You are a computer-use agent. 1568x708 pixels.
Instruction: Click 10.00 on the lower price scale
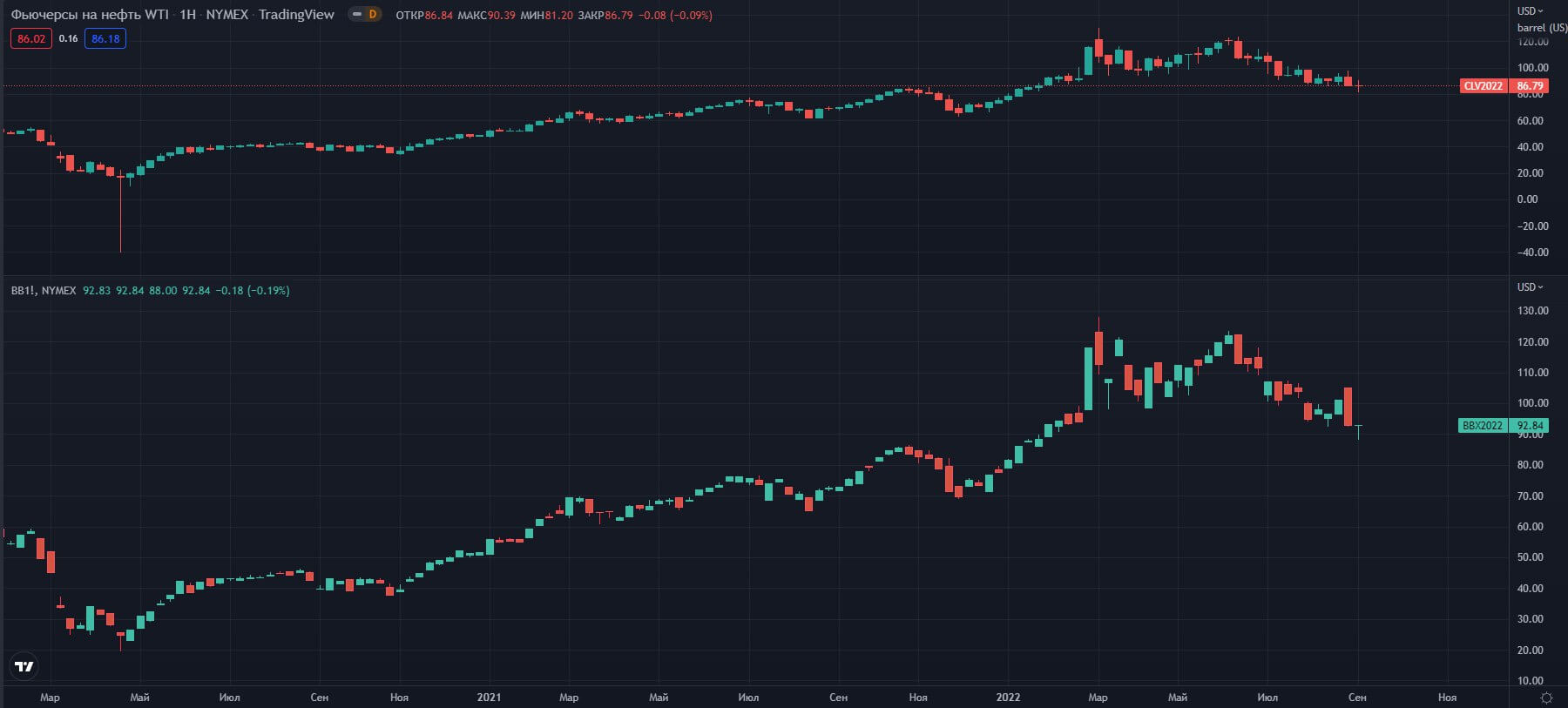(x=1532, y=681)
